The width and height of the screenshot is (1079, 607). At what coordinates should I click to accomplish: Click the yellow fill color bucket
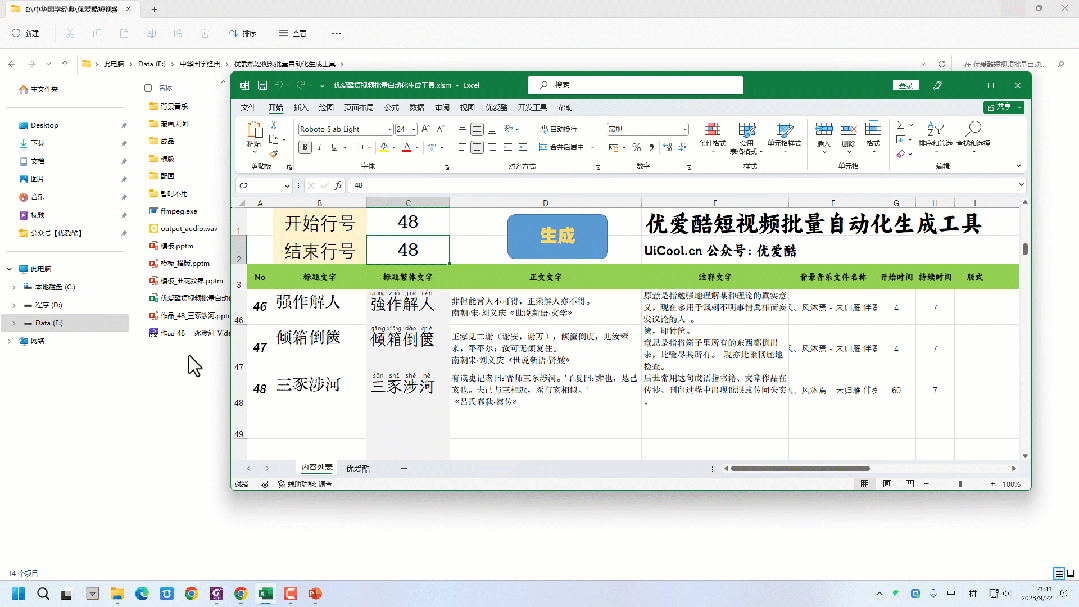tap(384, 147)
